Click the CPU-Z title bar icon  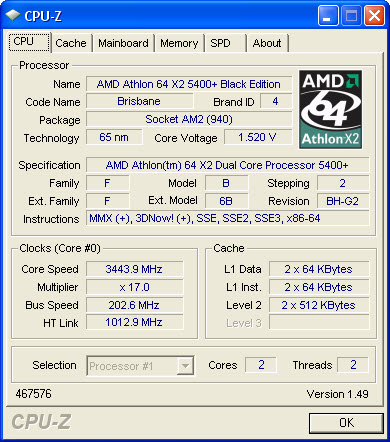tap(13, 15)
